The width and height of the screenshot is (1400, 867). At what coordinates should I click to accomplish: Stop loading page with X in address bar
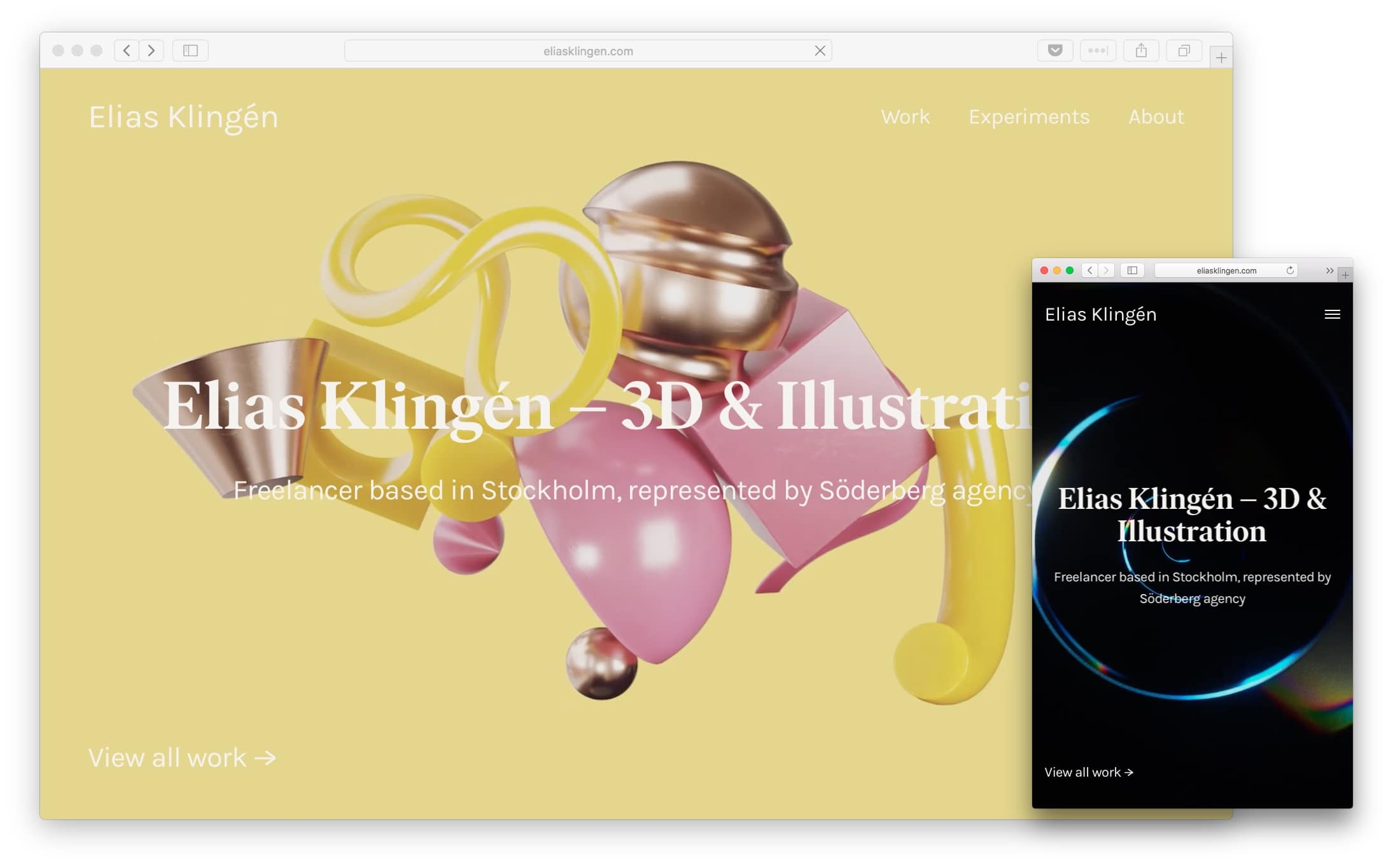[x=820, y=51]
